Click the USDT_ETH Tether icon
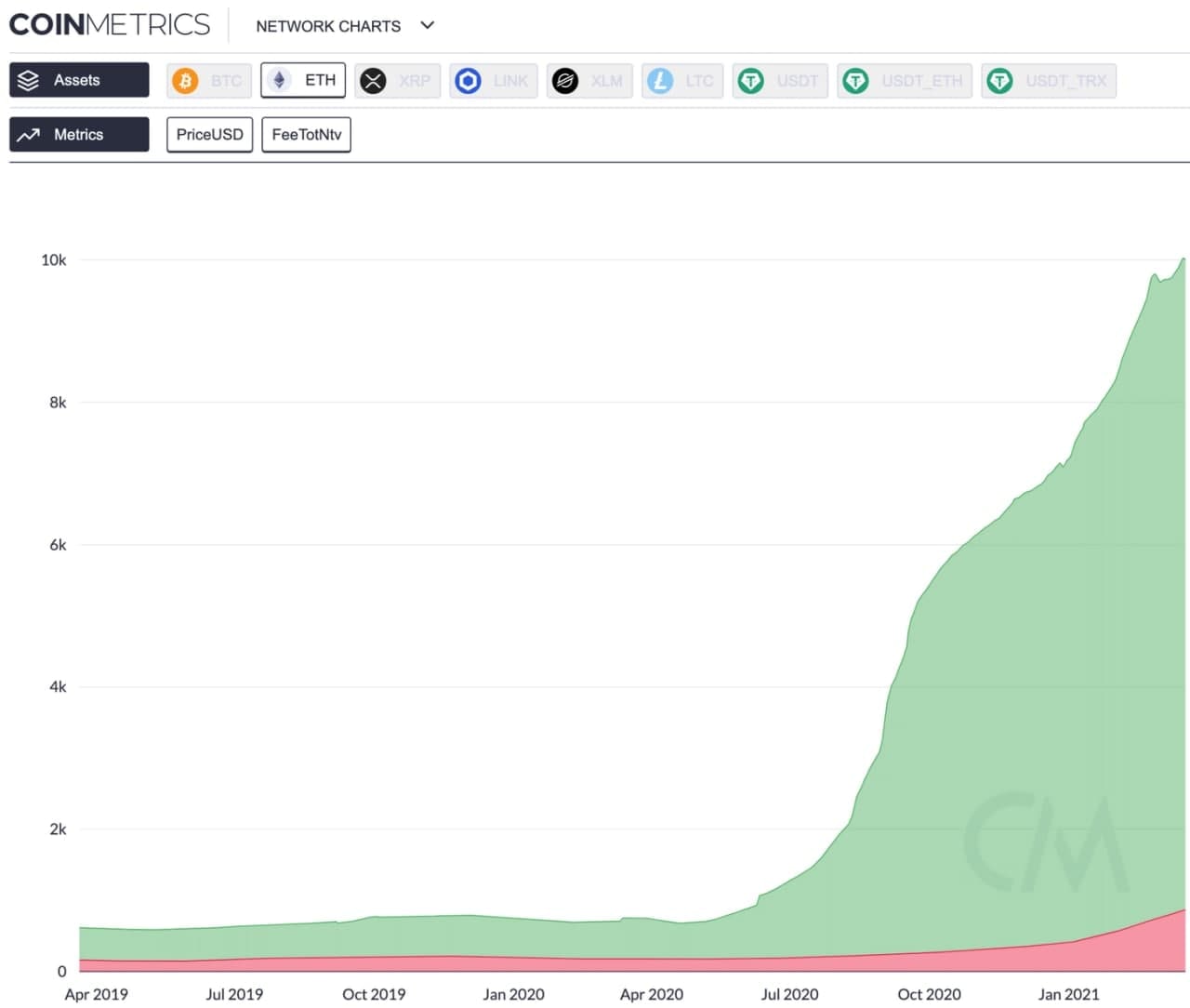The width and height of the screenshot is (1190, 1008). point(855,81)
